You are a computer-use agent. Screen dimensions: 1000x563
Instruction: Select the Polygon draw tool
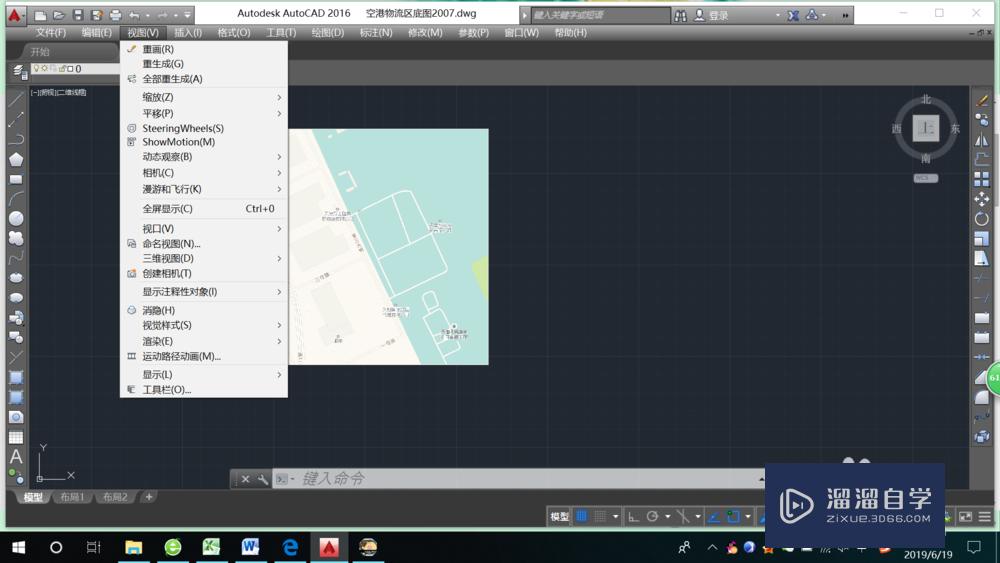(16, 159)
